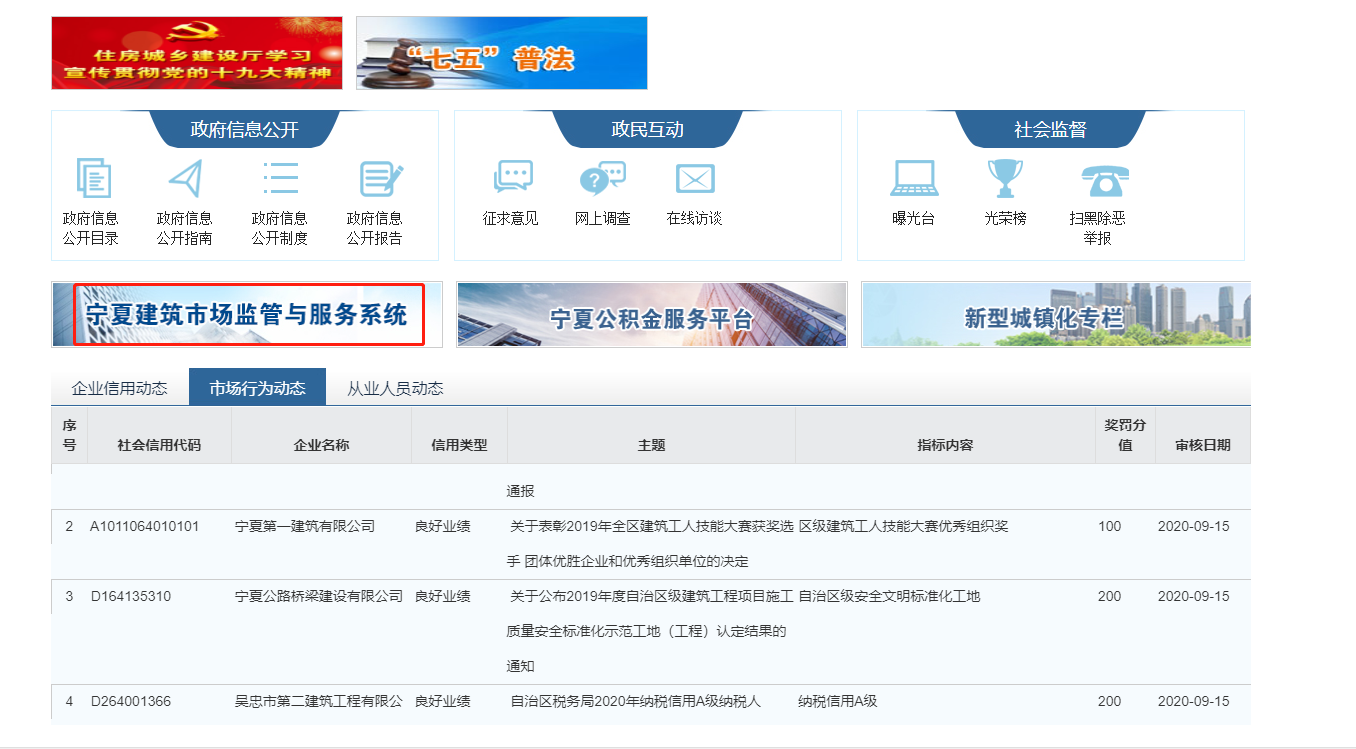Open the 宁夏建筑市场监管与服务系统 banner
Image resolution: width=1356 pixels, height=749 pixels.
point(247,315)
